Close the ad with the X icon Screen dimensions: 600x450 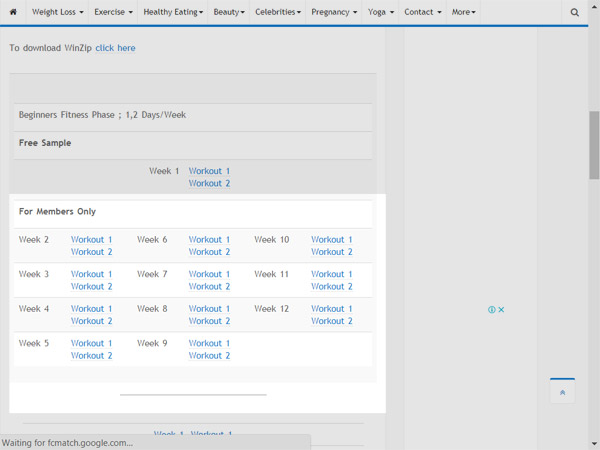pyautogui.click(x=501, y=310)
